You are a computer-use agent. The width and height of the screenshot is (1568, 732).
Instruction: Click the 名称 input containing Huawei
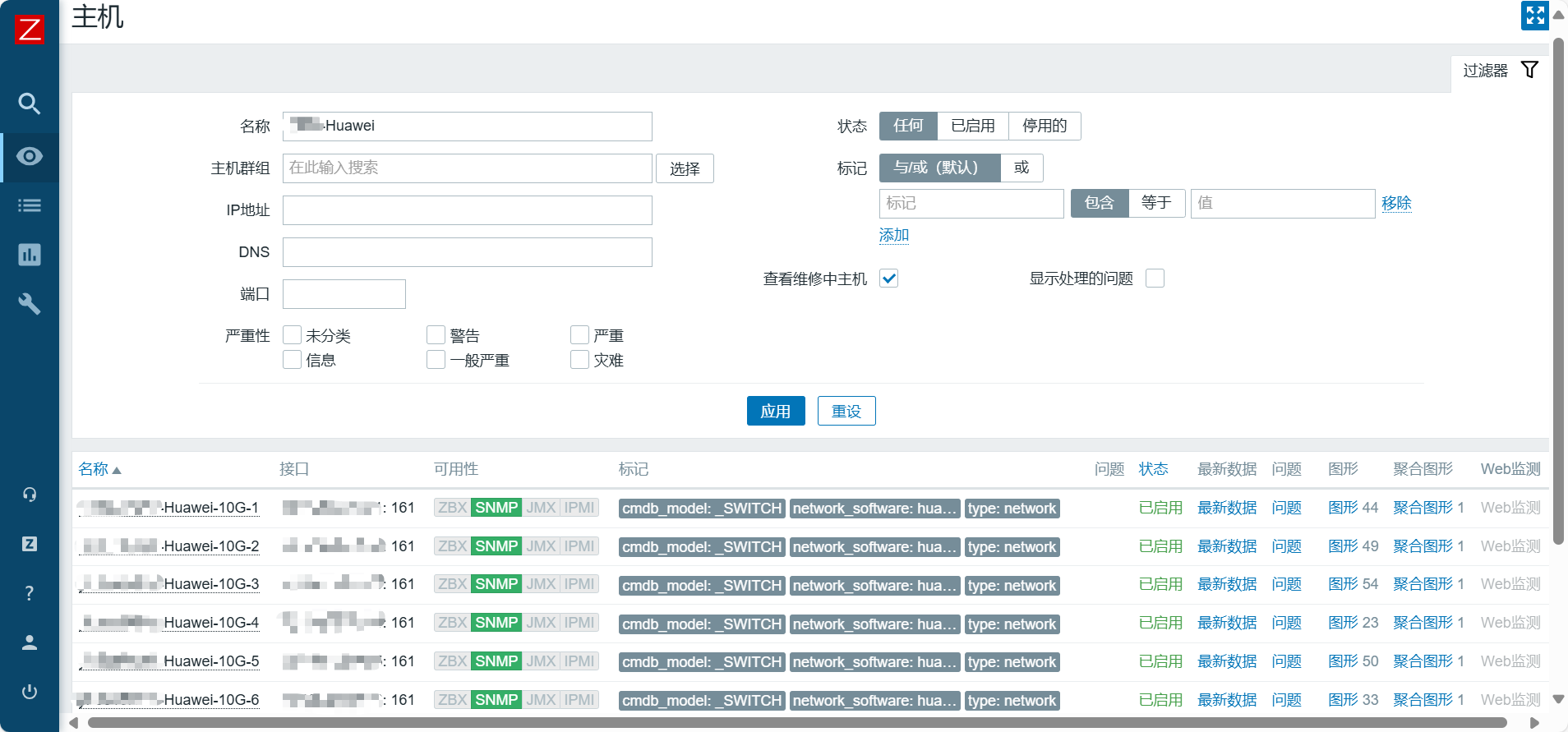click(468, 127)
